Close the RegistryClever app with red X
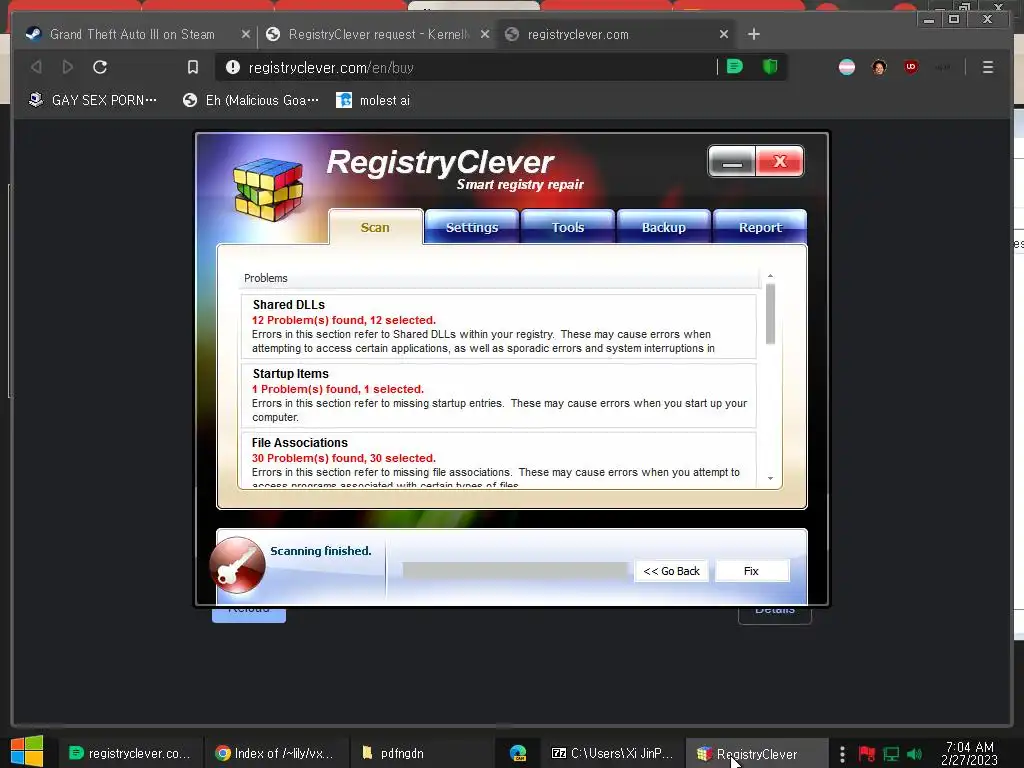This screenshot has height=768, width=1024. click(x=780, y=162)
